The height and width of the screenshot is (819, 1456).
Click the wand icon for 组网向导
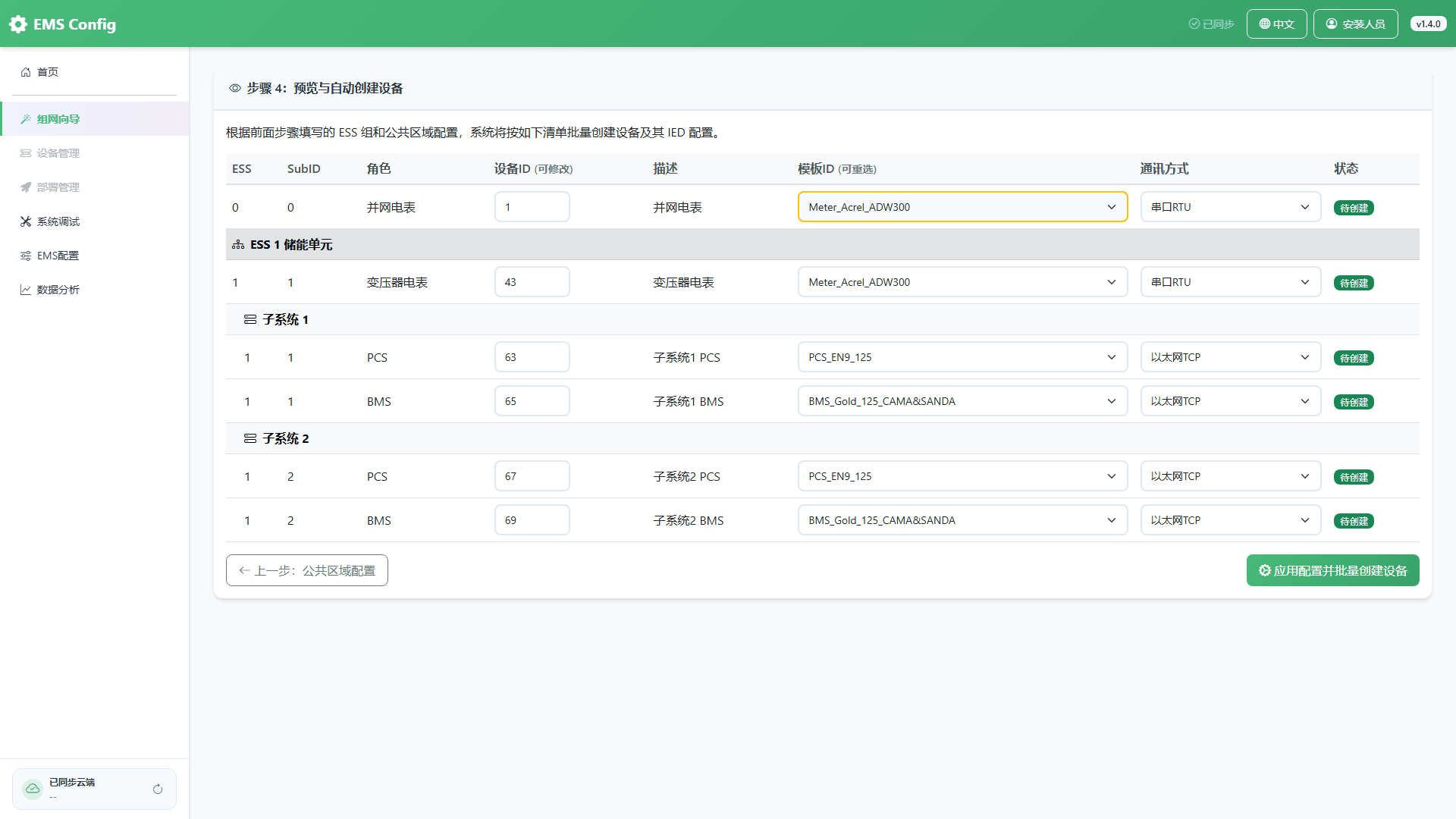pyautogui.click(x=26, y=119)
